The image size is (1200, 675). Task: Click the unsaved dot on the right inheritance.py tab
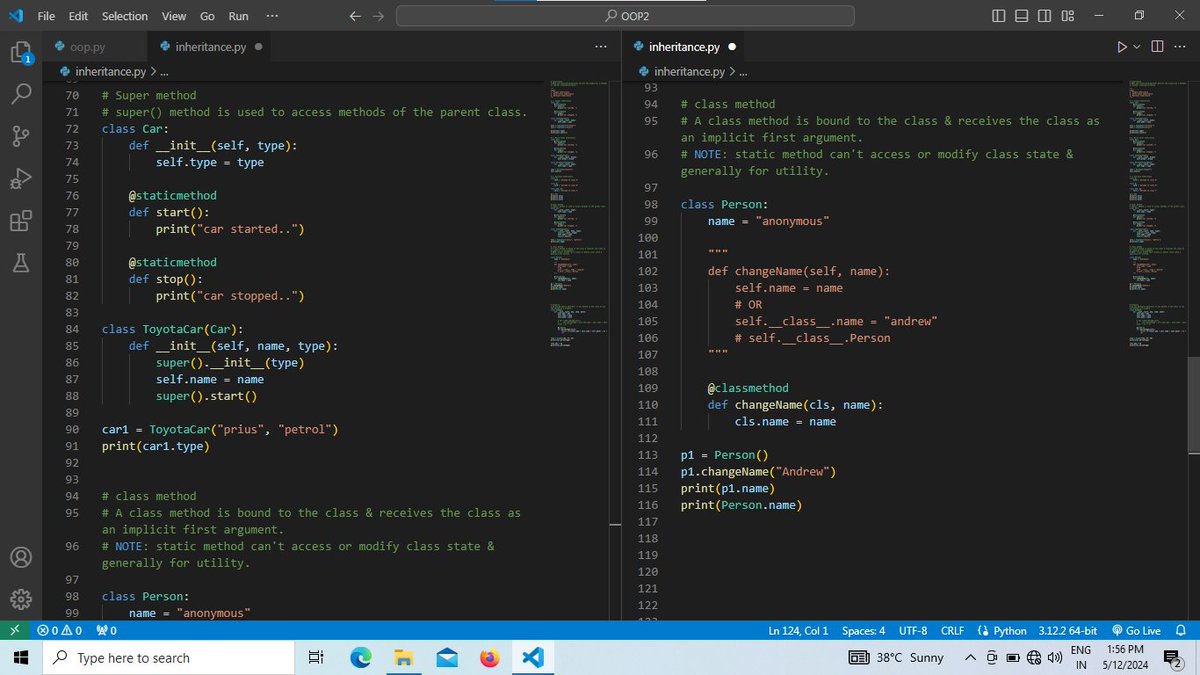tap(732, 47)
